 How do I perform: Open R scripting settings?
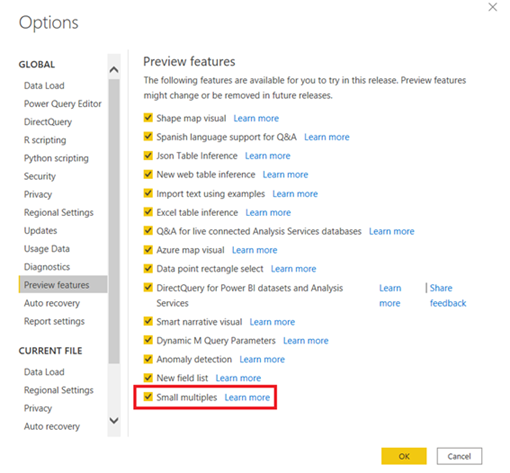pos(45,140)
